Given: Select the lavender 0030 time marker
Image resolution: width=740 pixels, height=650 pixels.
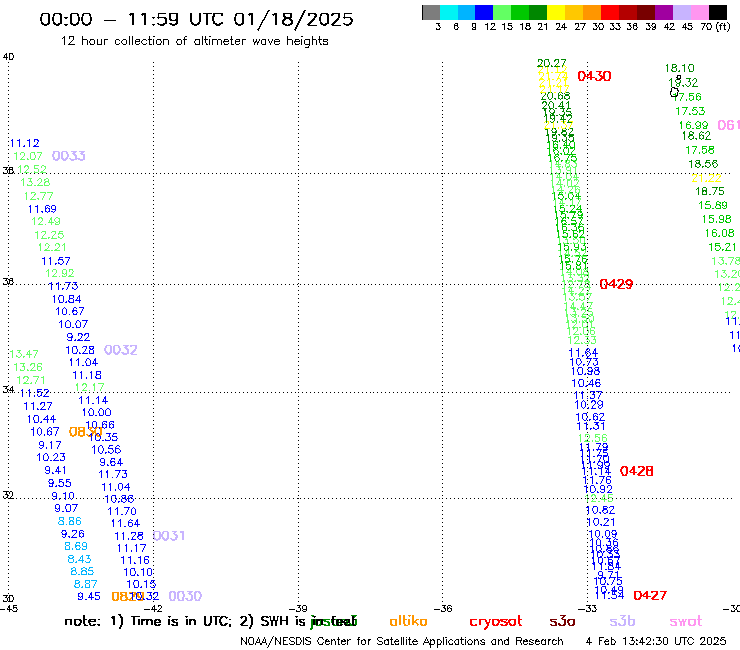Looking at the screenshot, I should coord(185,596).
